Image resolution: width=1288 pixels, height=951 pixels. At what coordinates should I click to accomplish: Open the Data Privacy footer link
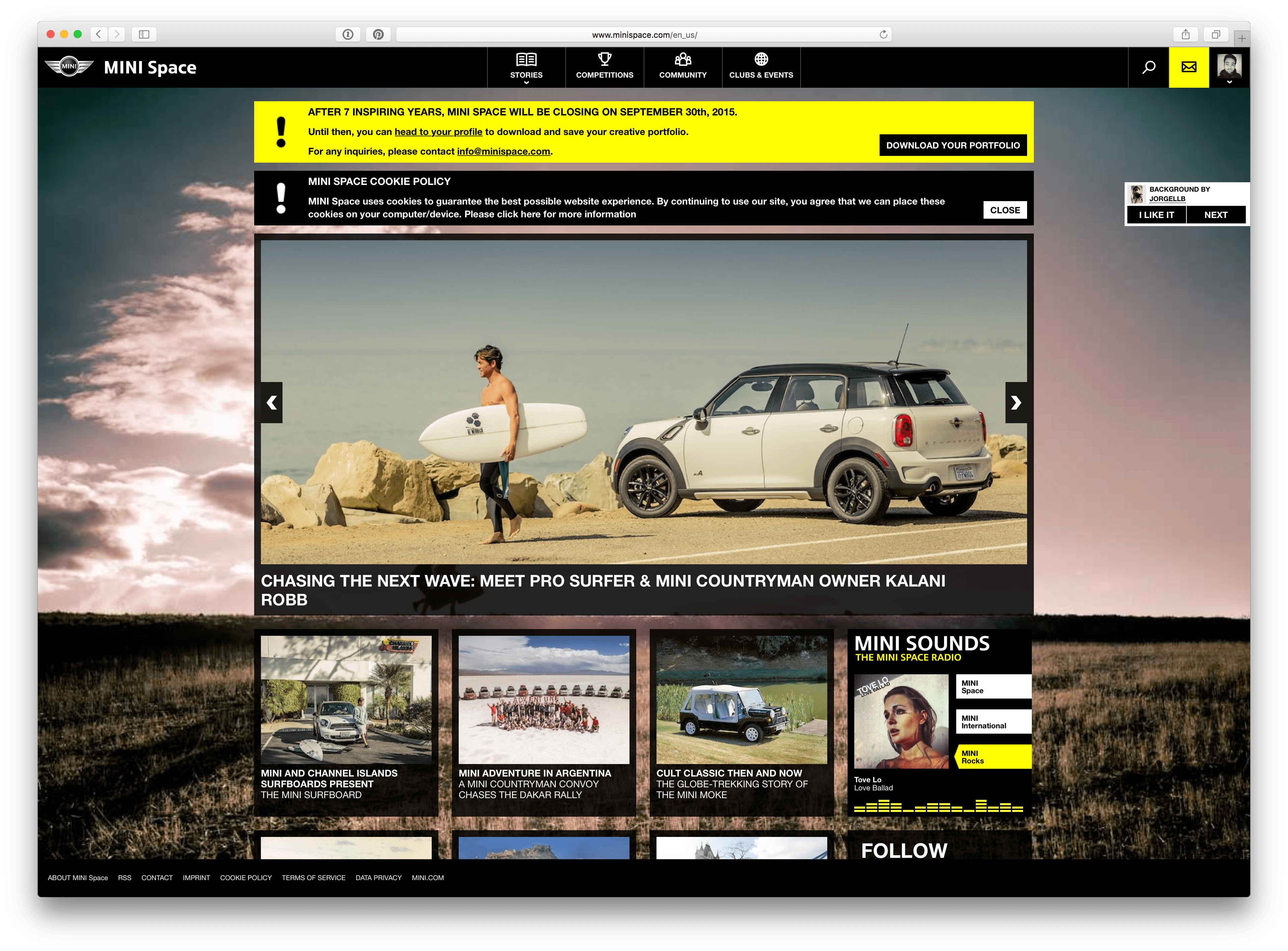point(378,878)
